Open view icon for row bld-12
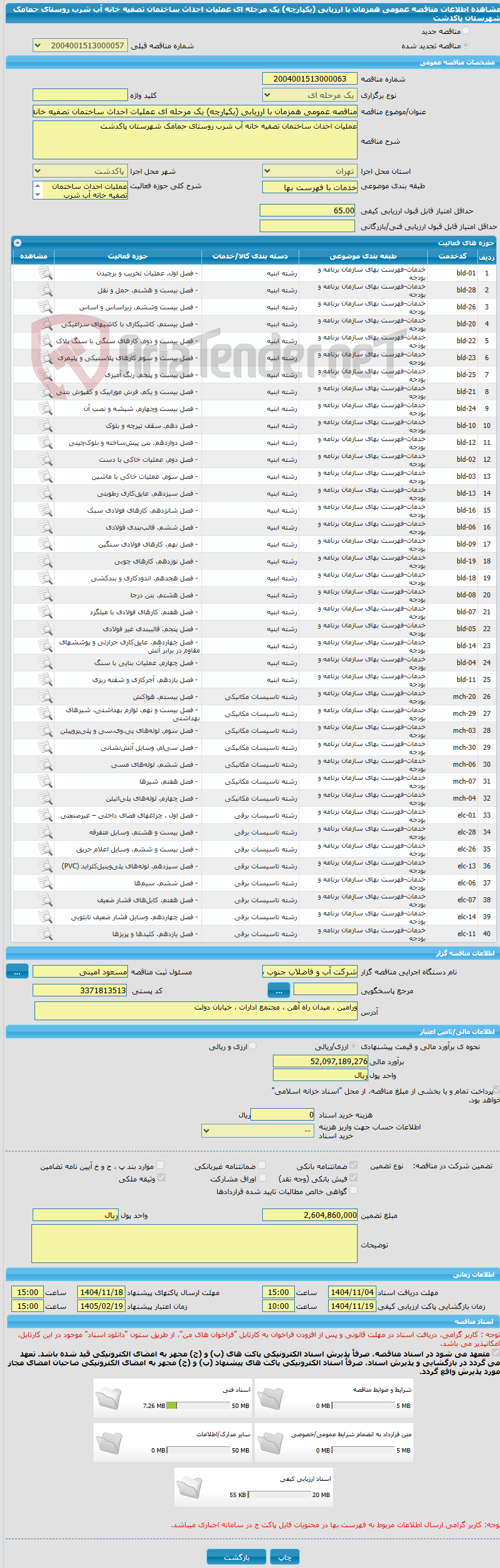Viewport: 500px width, 1568px height. pos(45,442)
